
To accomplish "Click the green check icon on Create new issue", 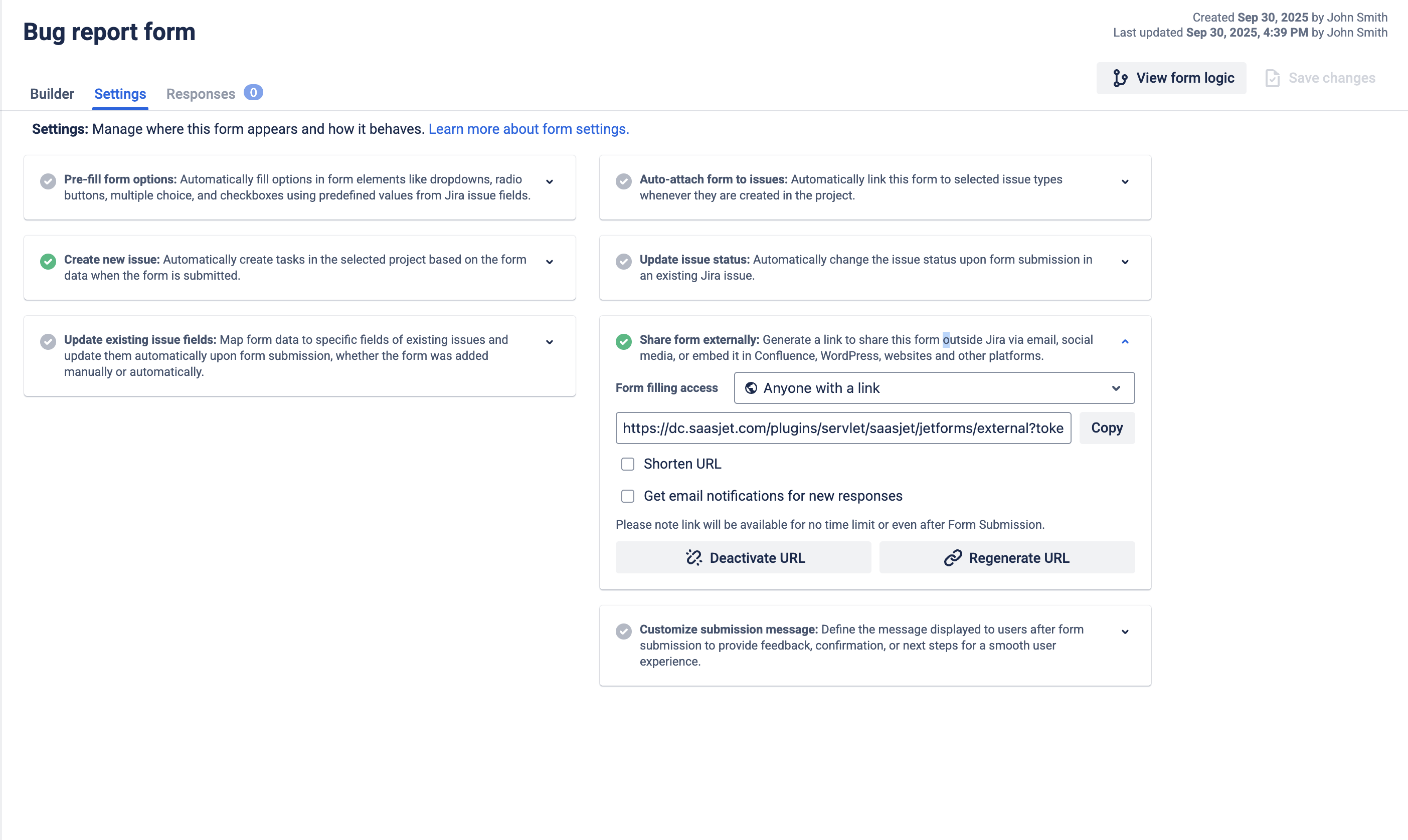I will [x=48, y=262].
